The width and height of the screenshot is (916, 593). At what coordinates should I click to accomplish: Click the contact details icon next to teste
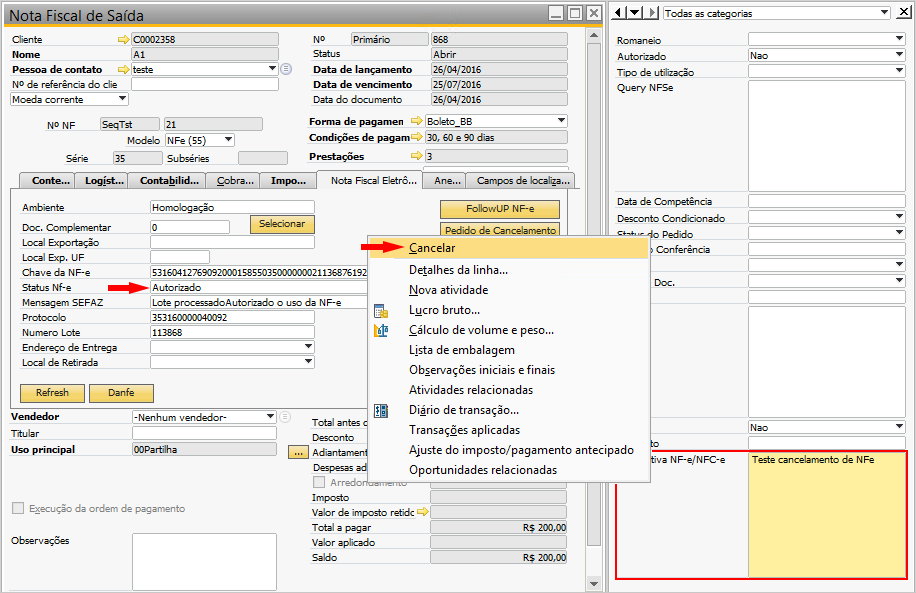(286, 69)
